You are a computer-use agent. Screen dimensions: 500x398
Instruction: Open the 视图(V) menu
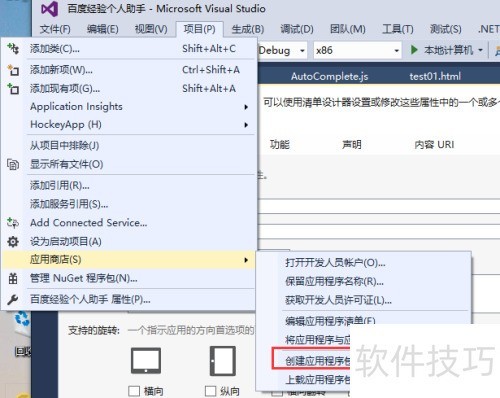[151, 29]
